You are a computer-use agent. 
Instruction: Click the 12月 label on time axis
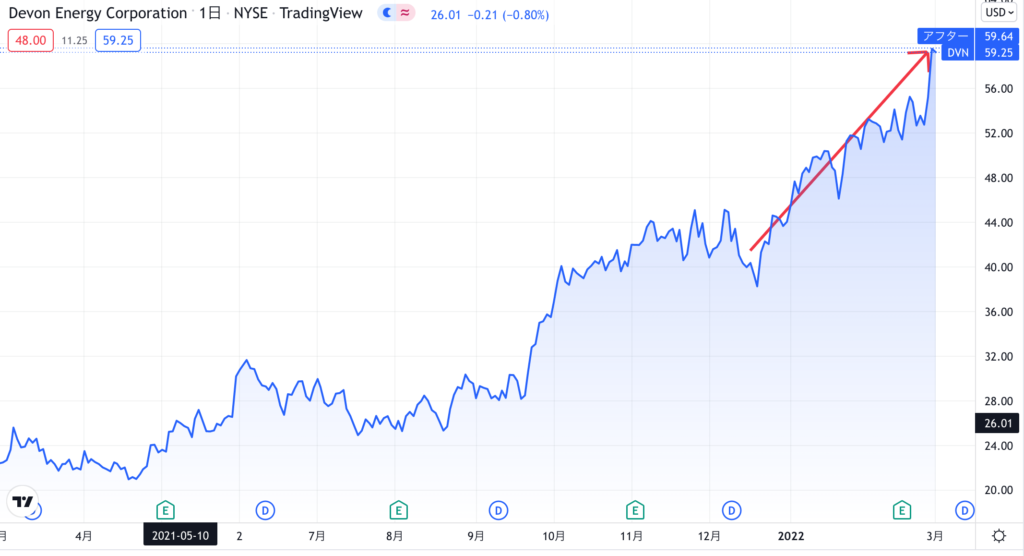709,536
